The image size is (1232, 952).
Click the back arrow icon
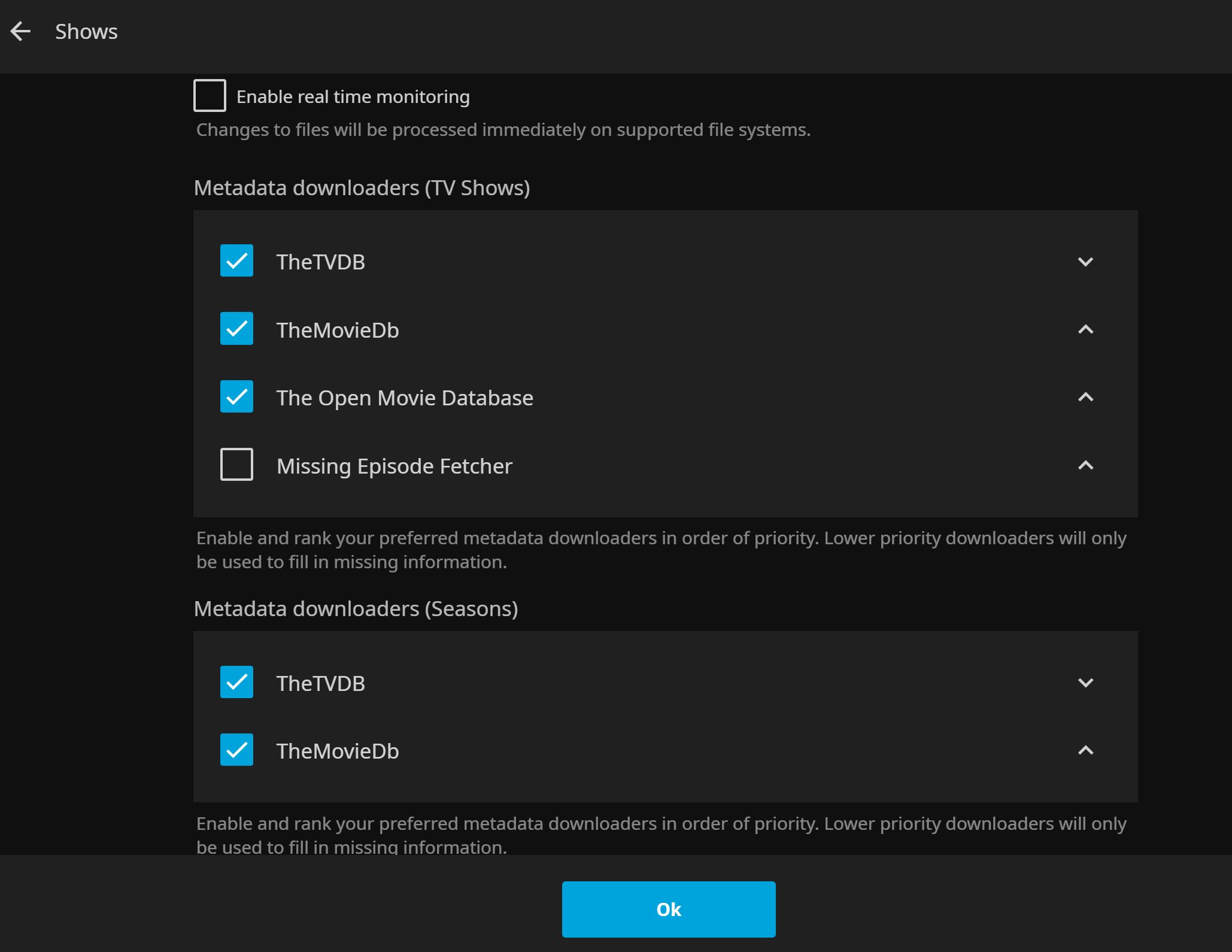20,32
